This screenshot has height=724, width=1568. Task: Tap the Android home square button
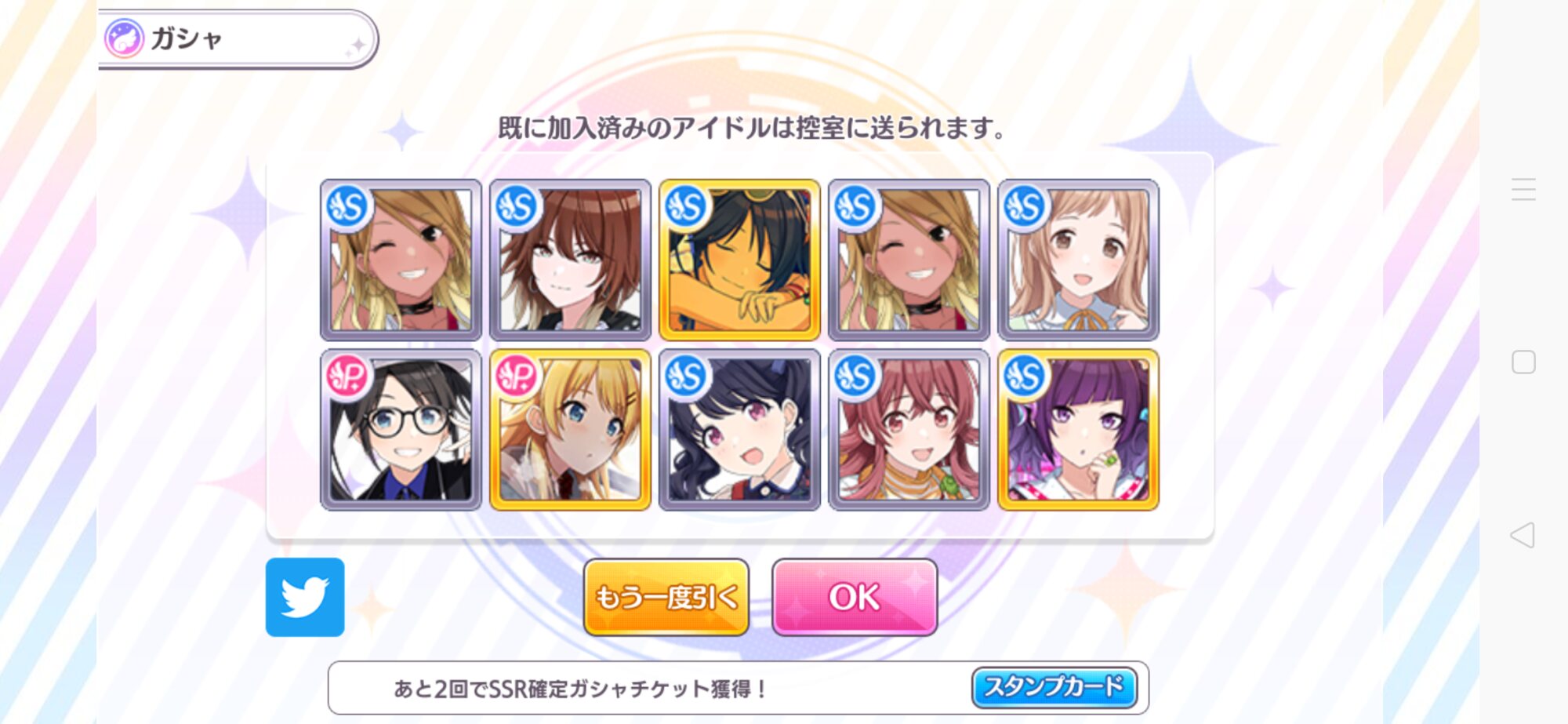pos(1523,362)
